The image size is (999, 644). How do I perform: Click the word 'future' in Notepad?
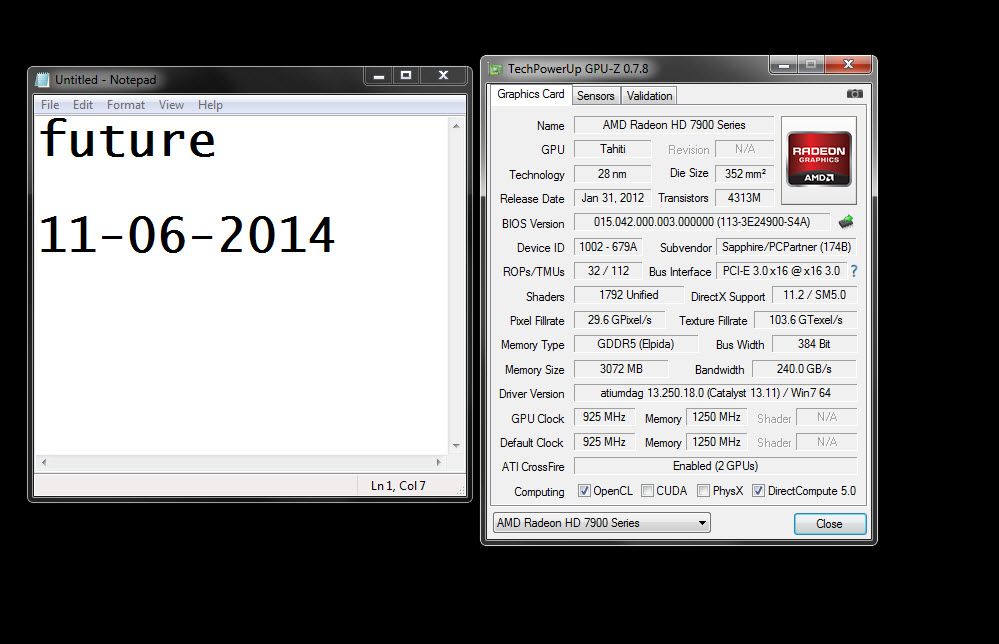tap(127, 139)
